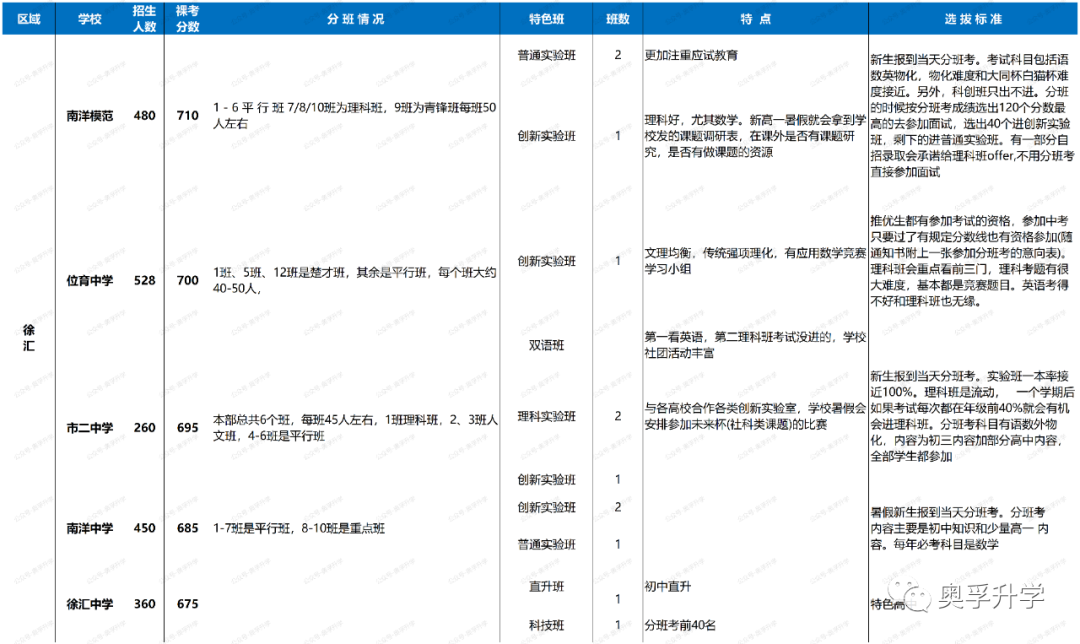Click enrollment number 260 for 市二中学
The width and height of the screenshot is (1080, 644).
145,428
